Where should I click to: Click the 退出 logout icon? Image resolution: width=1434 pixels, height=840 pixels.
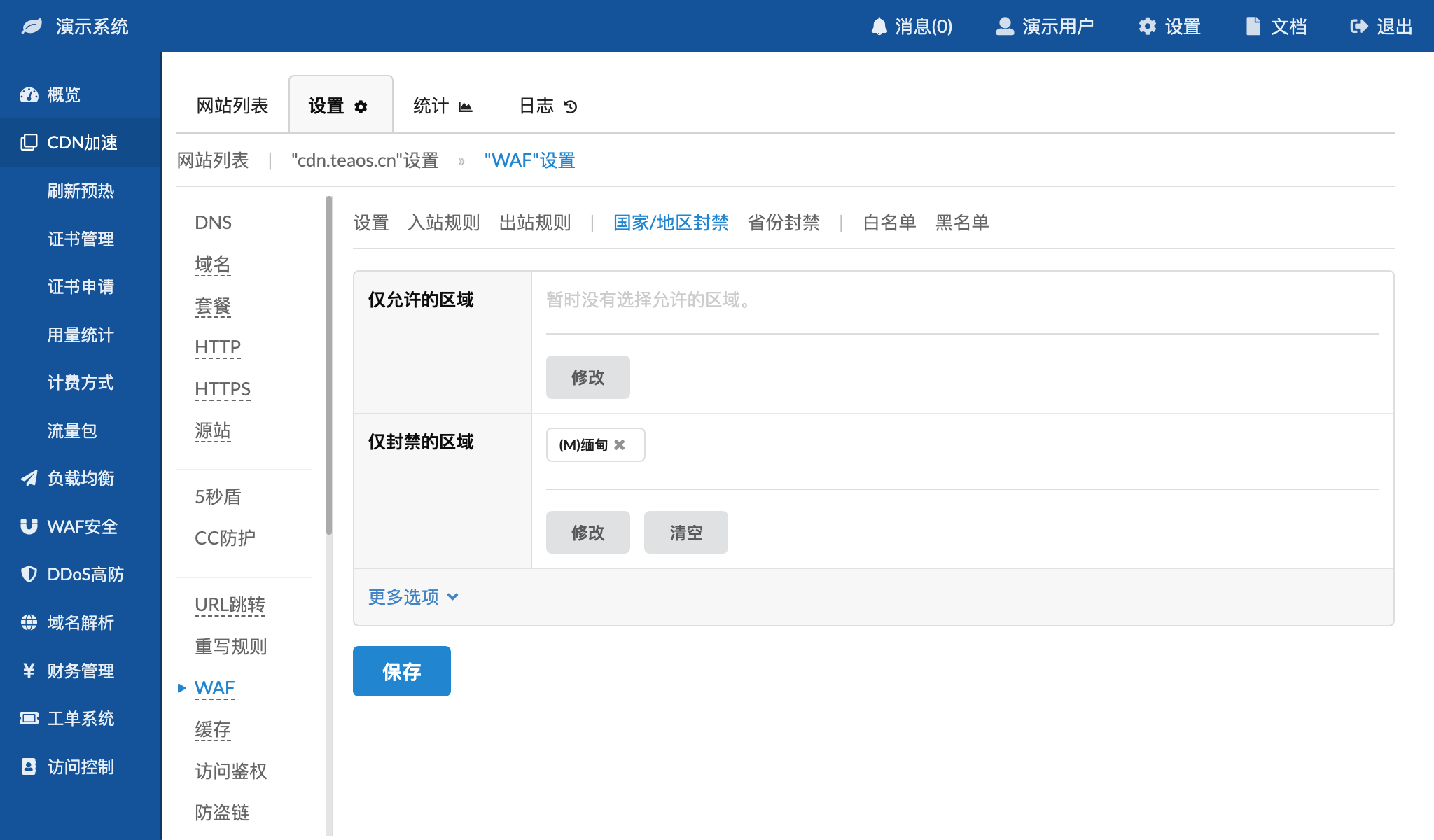(x=1358, y=27)
